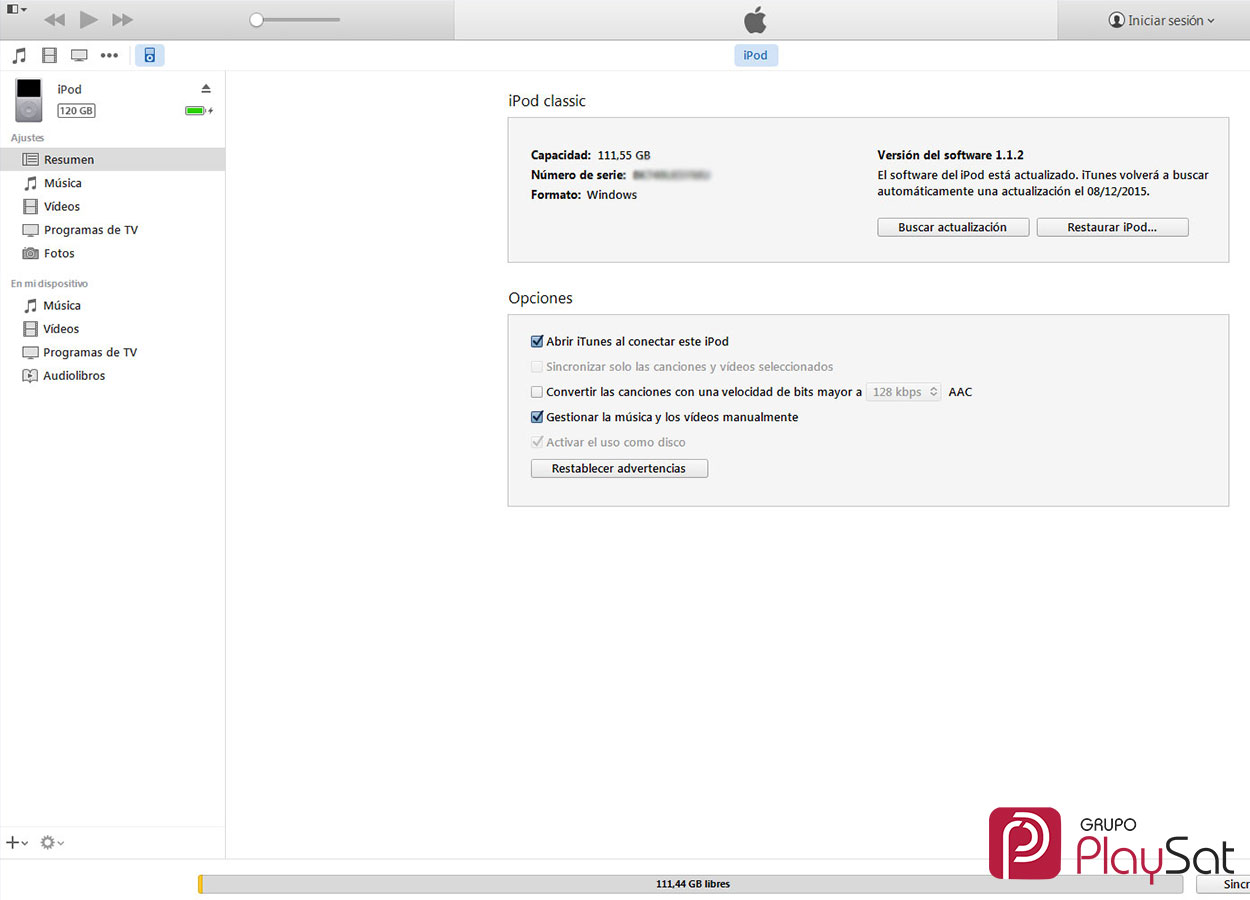
Task: Click the previous track rewind button
Action: 54,20
